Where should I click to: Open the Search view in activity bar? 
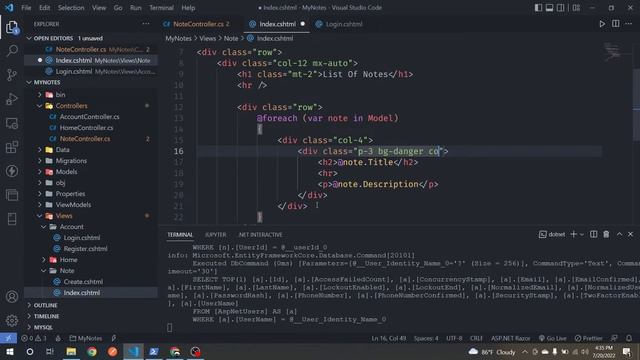coord(12,51)
